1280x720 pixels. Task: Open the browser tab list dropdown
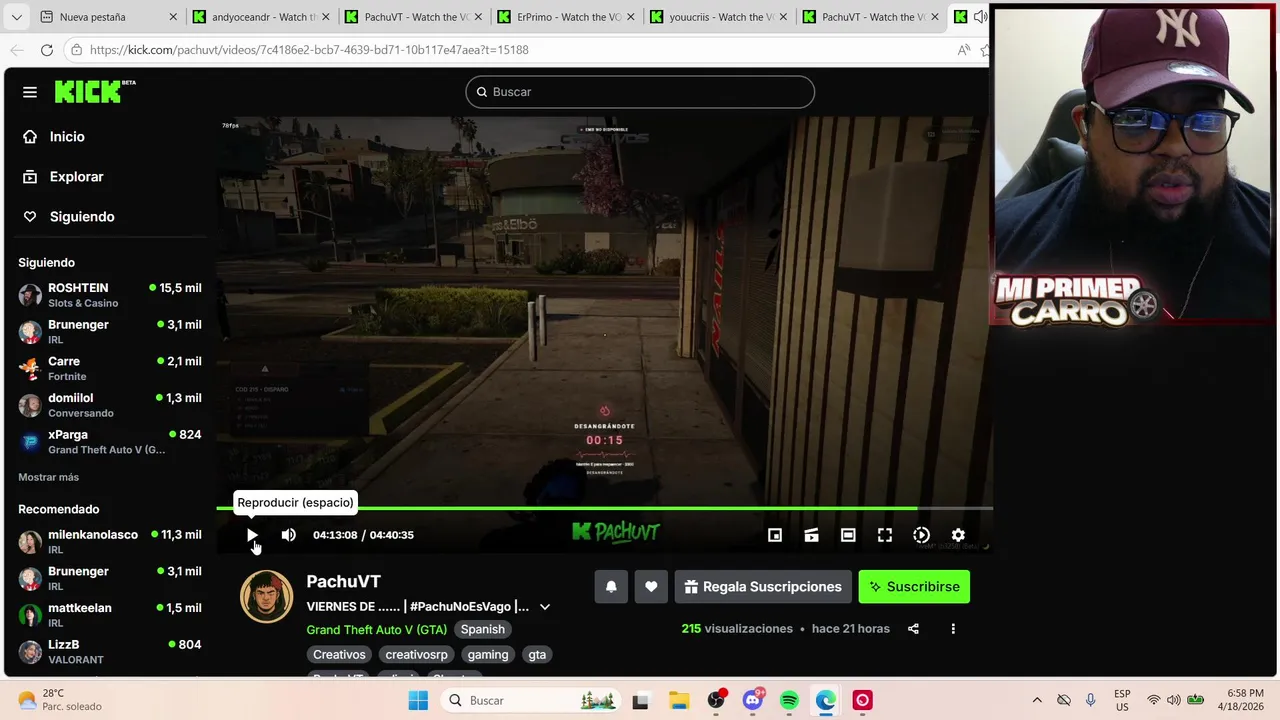tap(16, 17)
